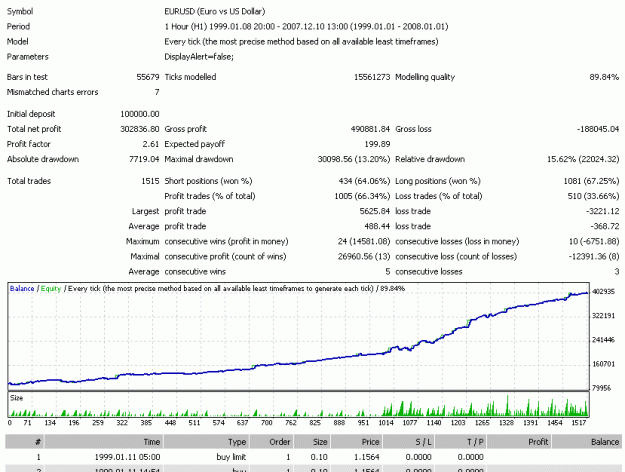Image resolution: width=625 pixels, height=472 pixels.
Task: Click the Bars in test value 55679
Action: (148, 77)
